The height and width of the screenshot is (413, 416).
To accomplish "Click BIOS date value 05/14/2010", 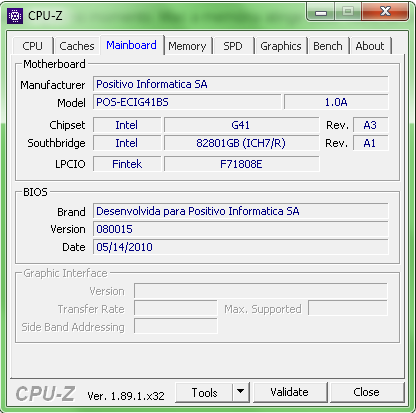I will tap(241, 247).
